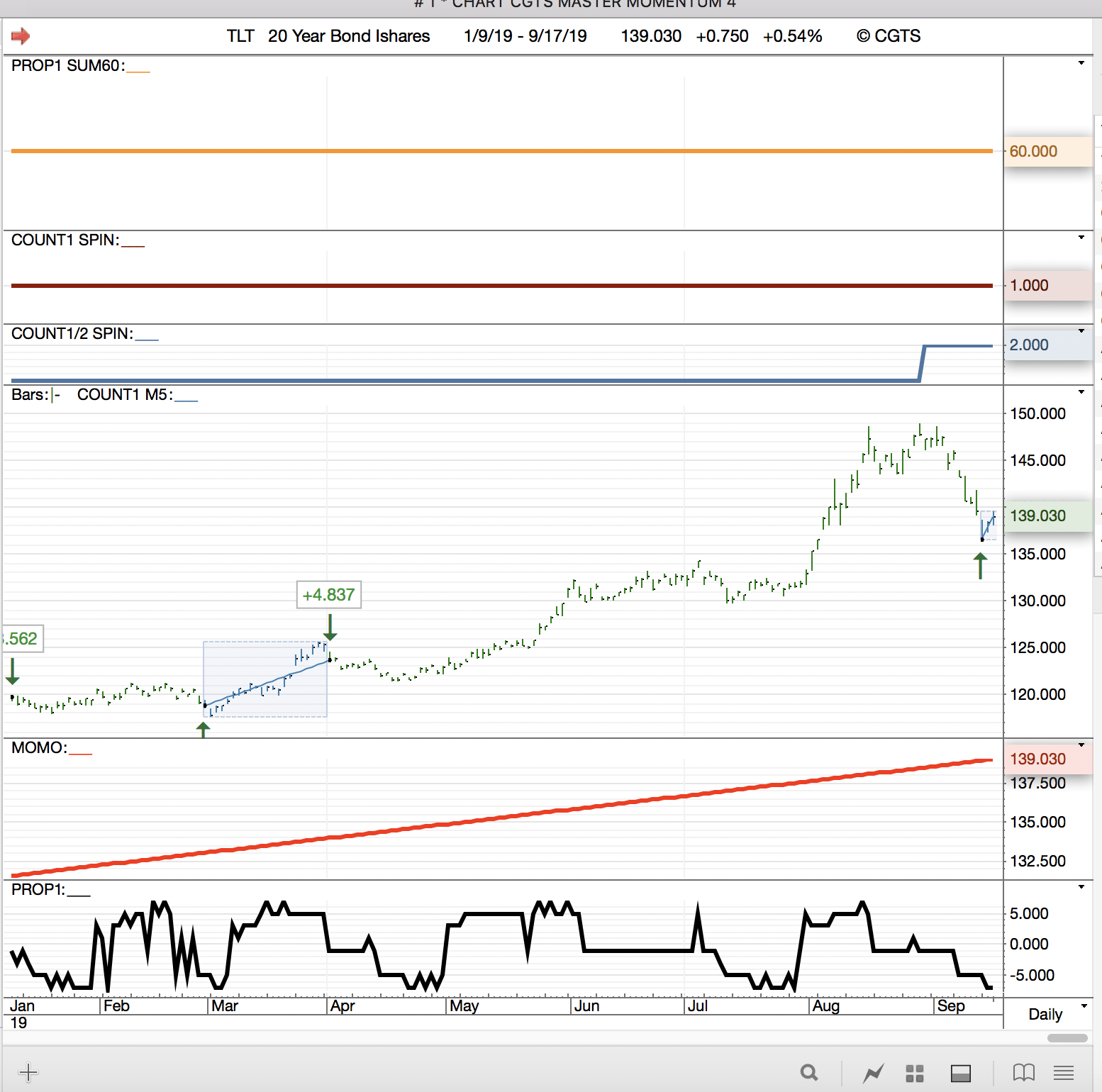The image size is (1102, 1092).
Task: Open the Bars price pane dropdown arrow
Action: tap(1081, 392)
